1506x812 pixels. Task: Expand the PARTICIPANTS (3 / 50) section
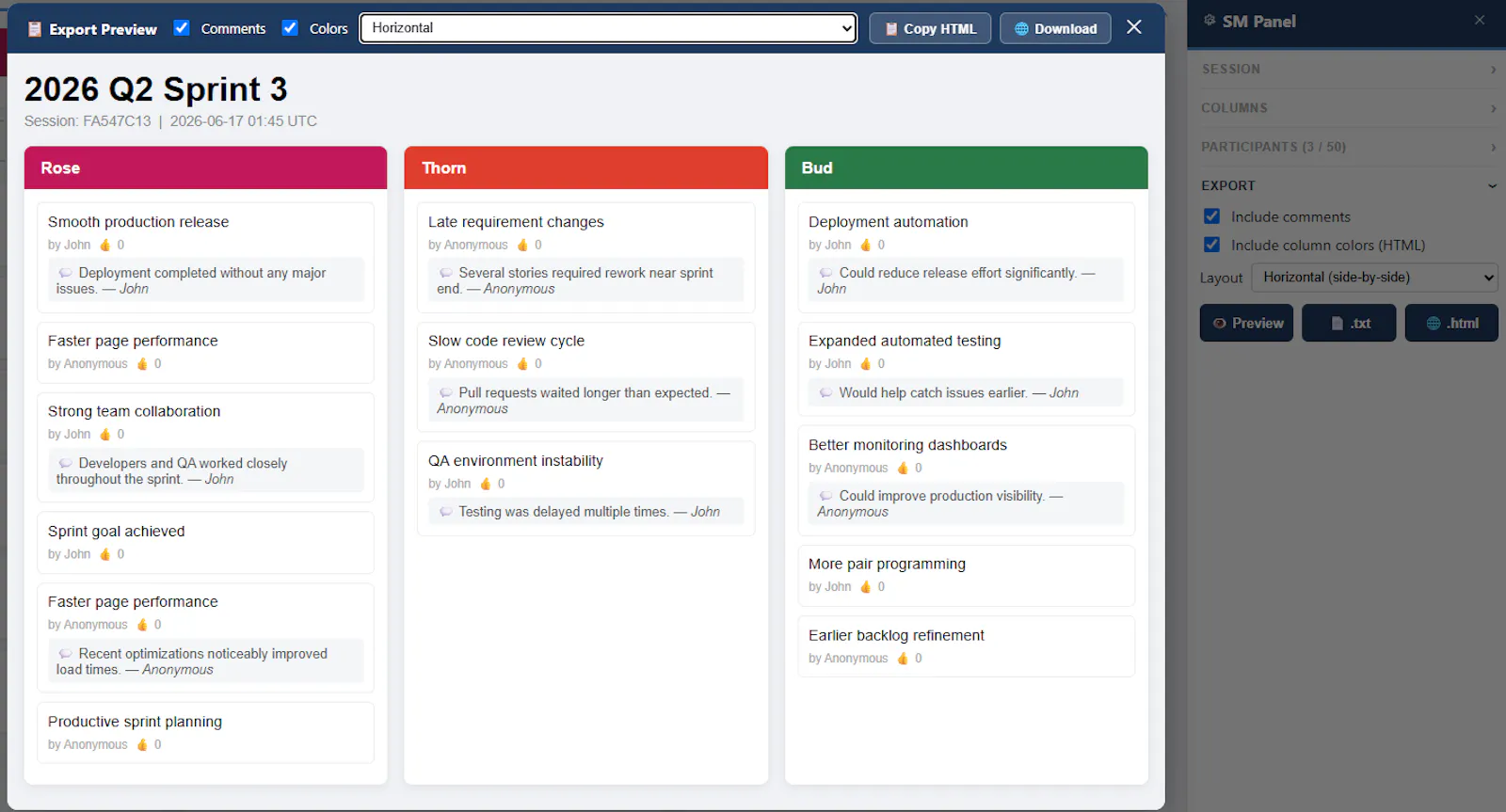(x=1348, y=147)
